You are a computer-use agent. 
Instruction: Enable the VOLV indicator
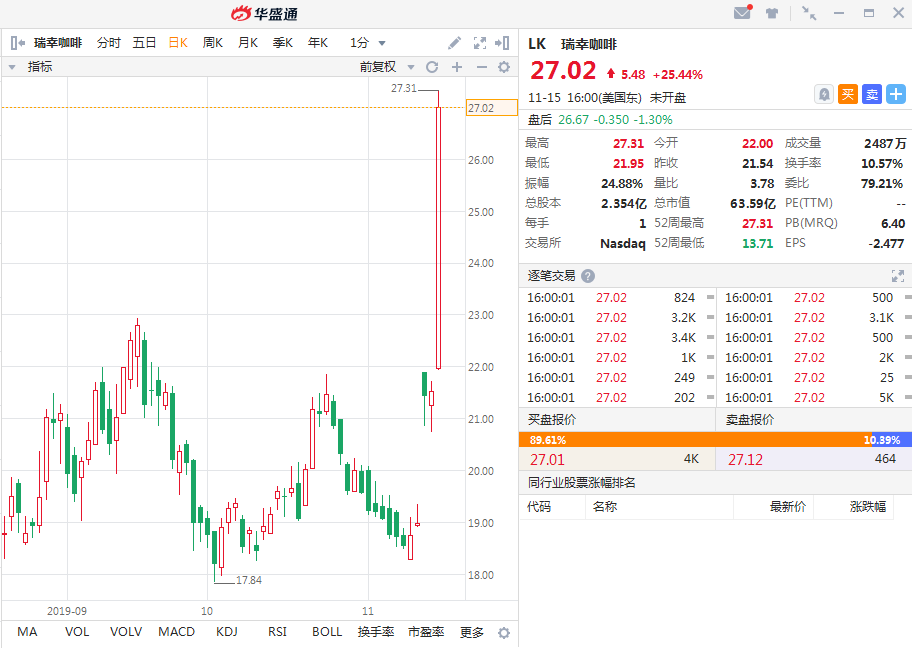click(126, 632)
